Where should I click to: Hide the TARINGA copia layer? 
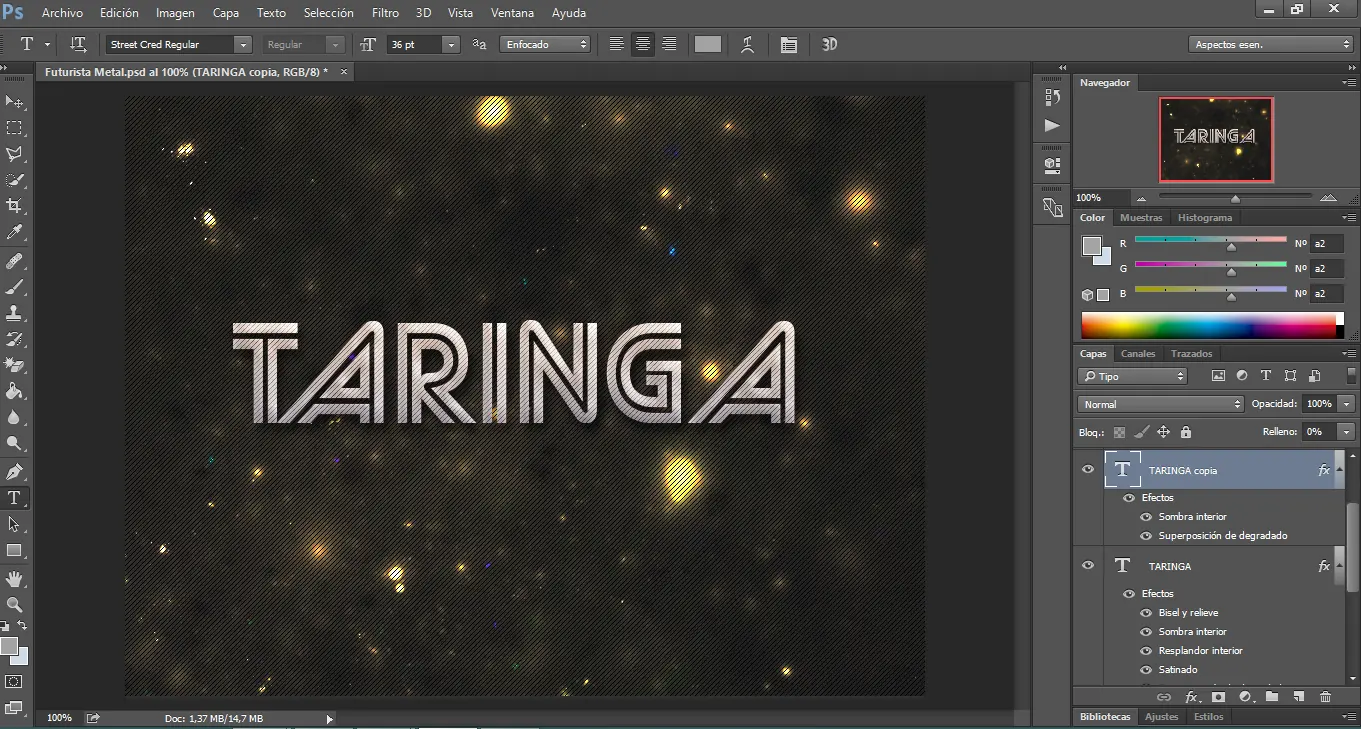(1088, 469)
